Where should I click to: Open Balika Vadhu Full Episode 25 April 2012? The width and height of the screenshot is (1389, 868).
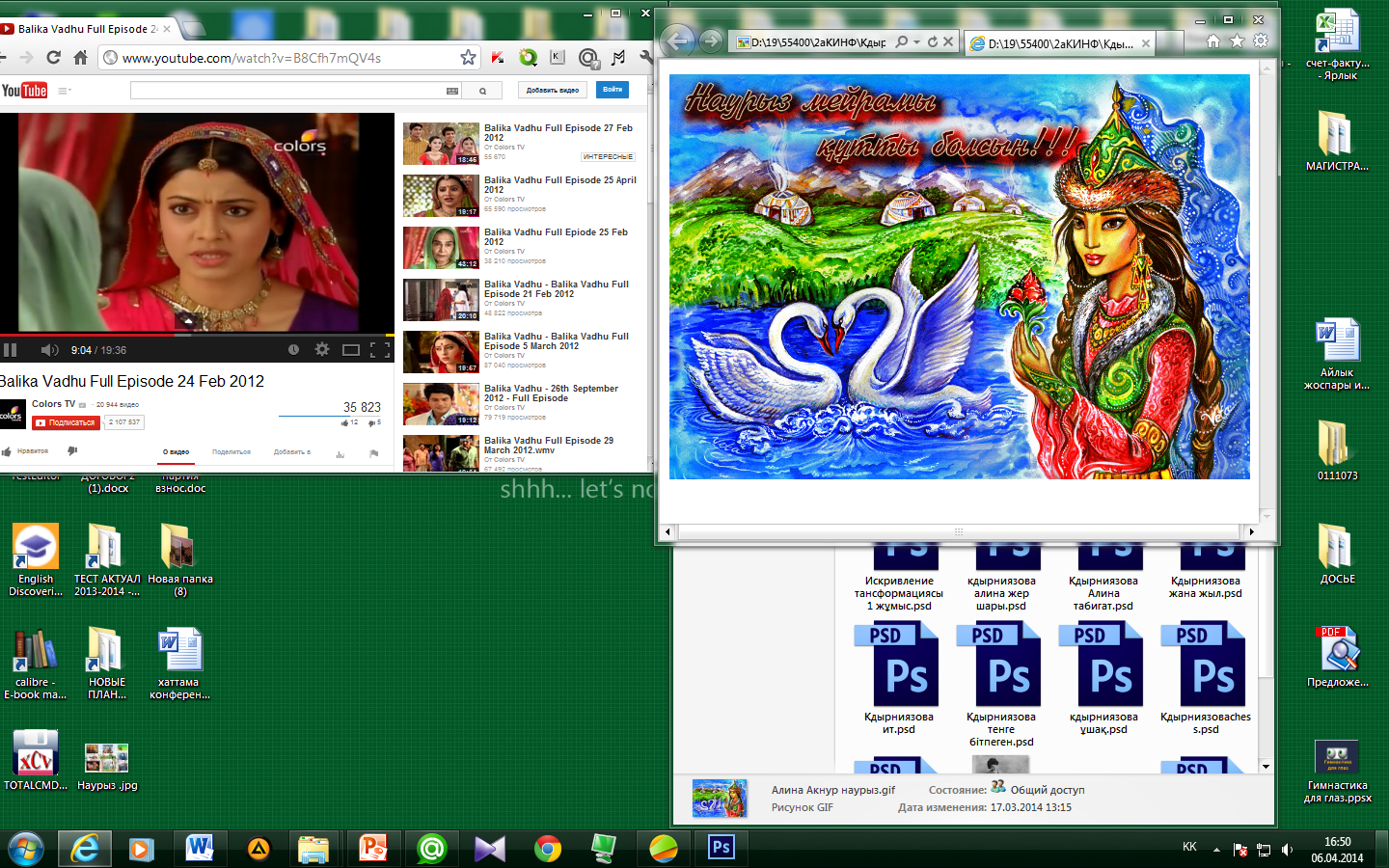[x=560, y=184]
